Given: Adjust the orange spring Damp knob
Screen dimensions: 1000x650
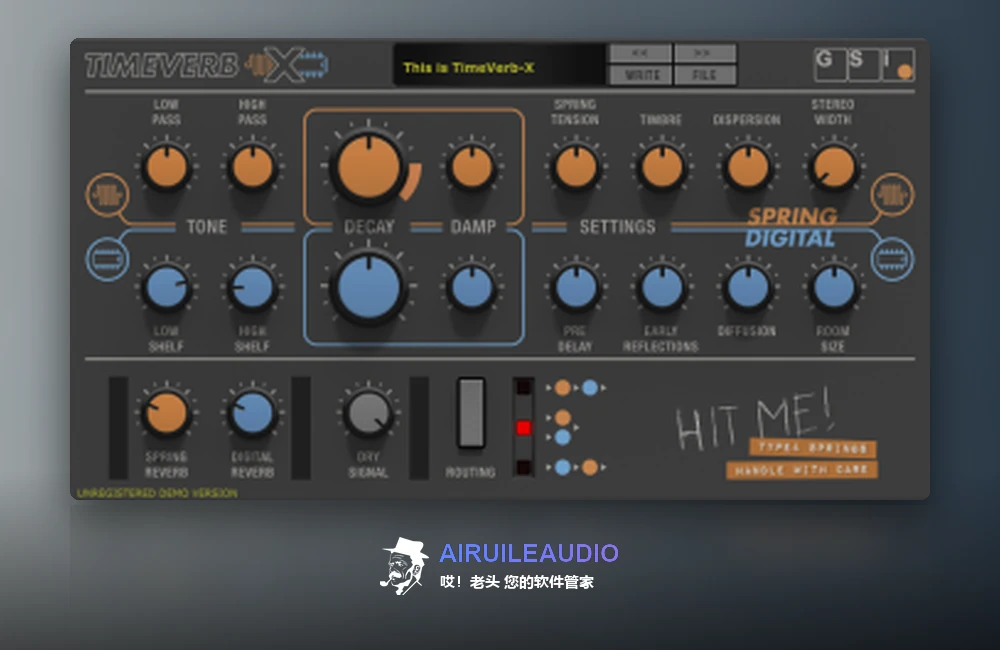Looking at the screenshot, I should [x=472, y=167].
